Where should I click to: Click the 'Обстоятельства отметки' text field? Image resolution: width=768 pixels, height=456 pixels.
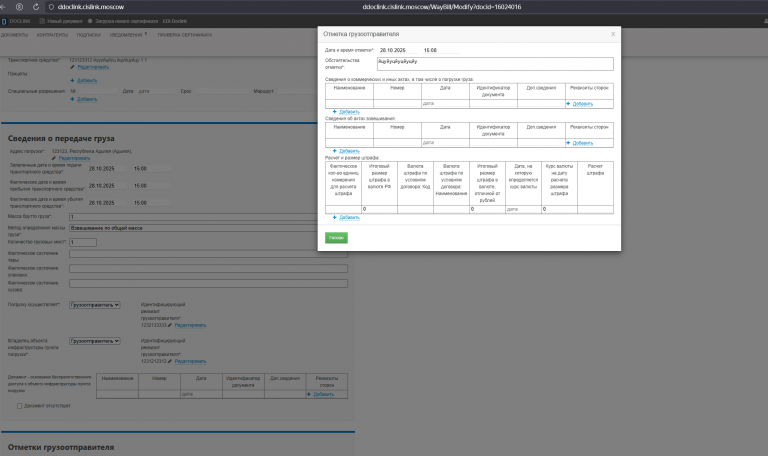[495, 64]
